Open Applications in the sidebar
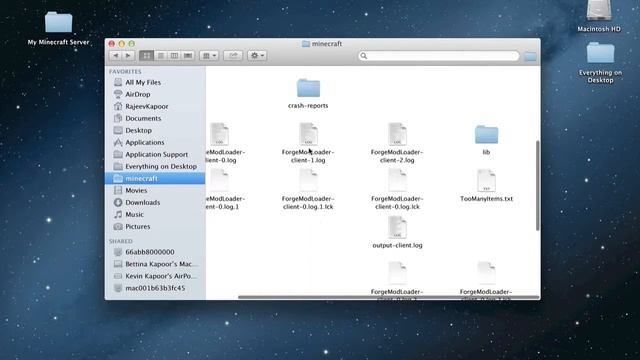Screen dimensions: 640x360 click(155, 142)
